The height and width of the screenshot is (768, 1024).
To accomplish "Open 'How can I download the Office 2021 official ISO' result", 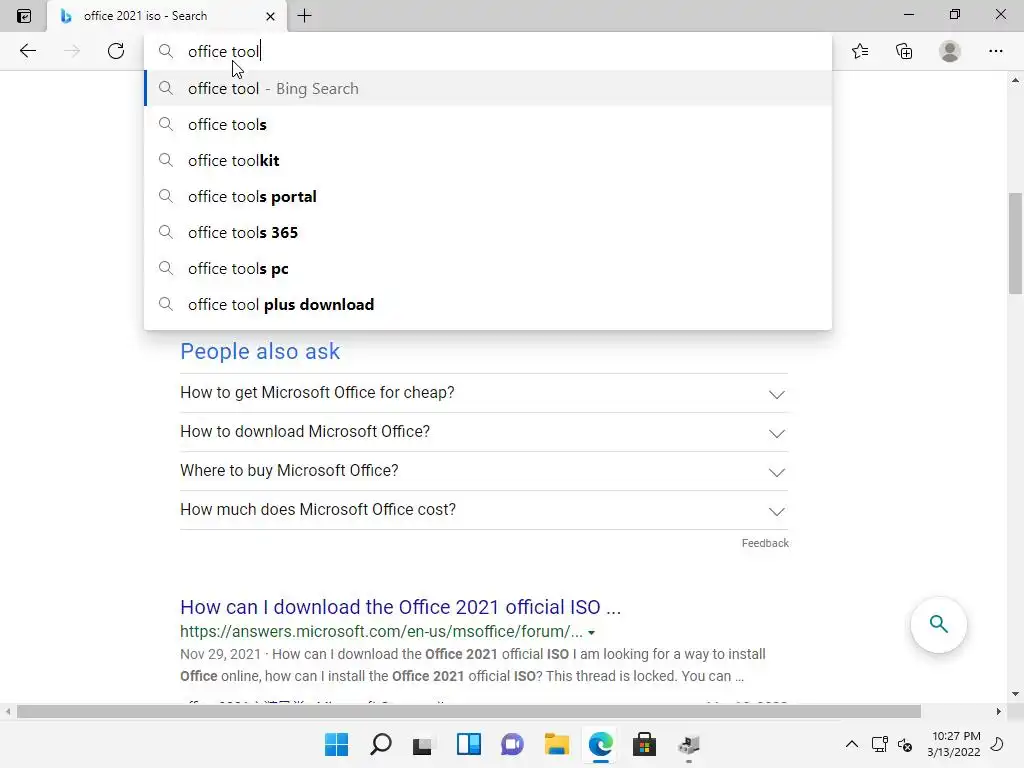I will click(x=400, y=607).
